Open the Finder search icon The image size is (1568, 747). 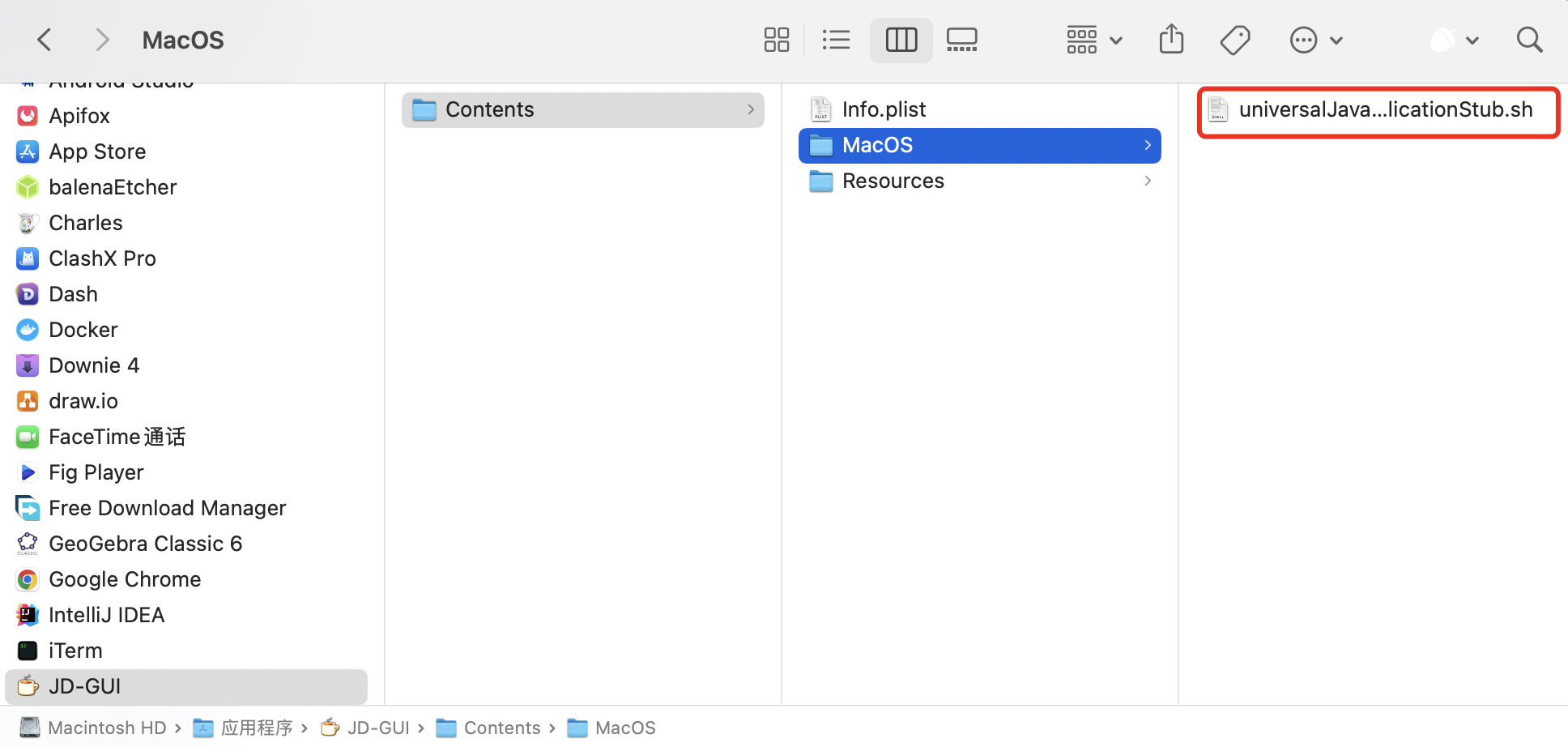[1529, 40]
